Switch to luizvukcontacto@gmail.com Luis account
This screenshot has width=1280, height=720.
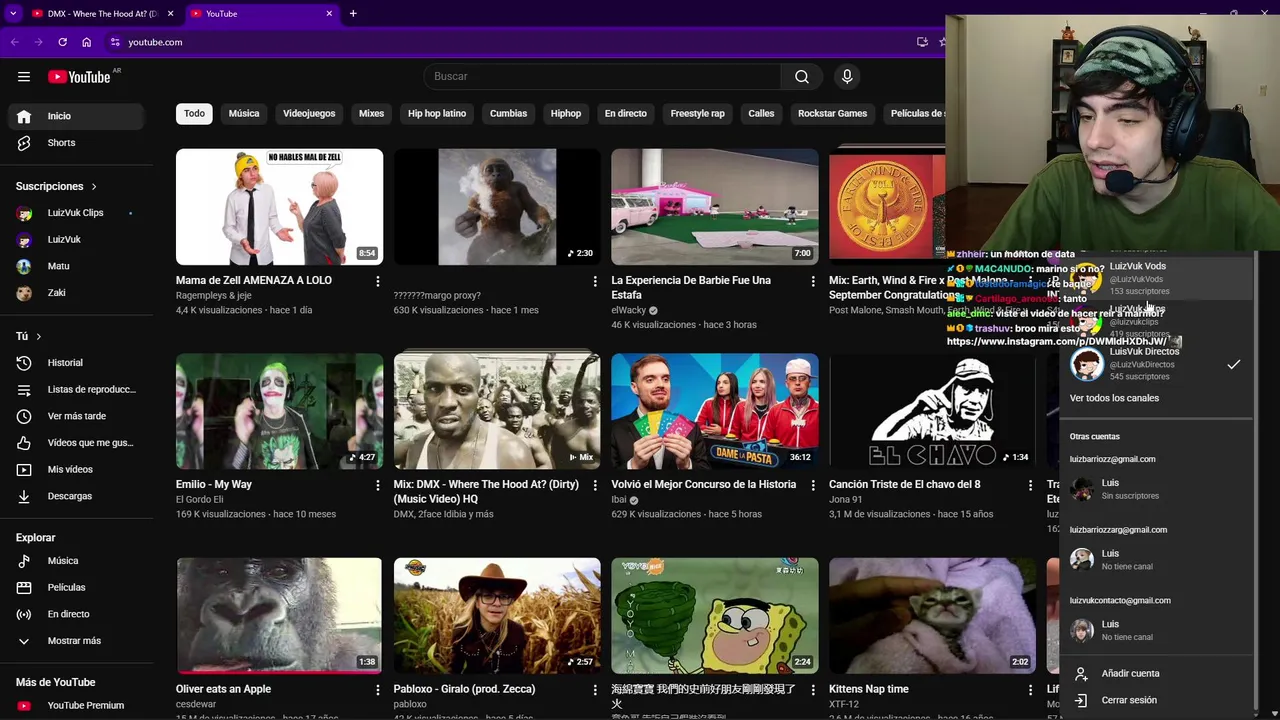1155,630
